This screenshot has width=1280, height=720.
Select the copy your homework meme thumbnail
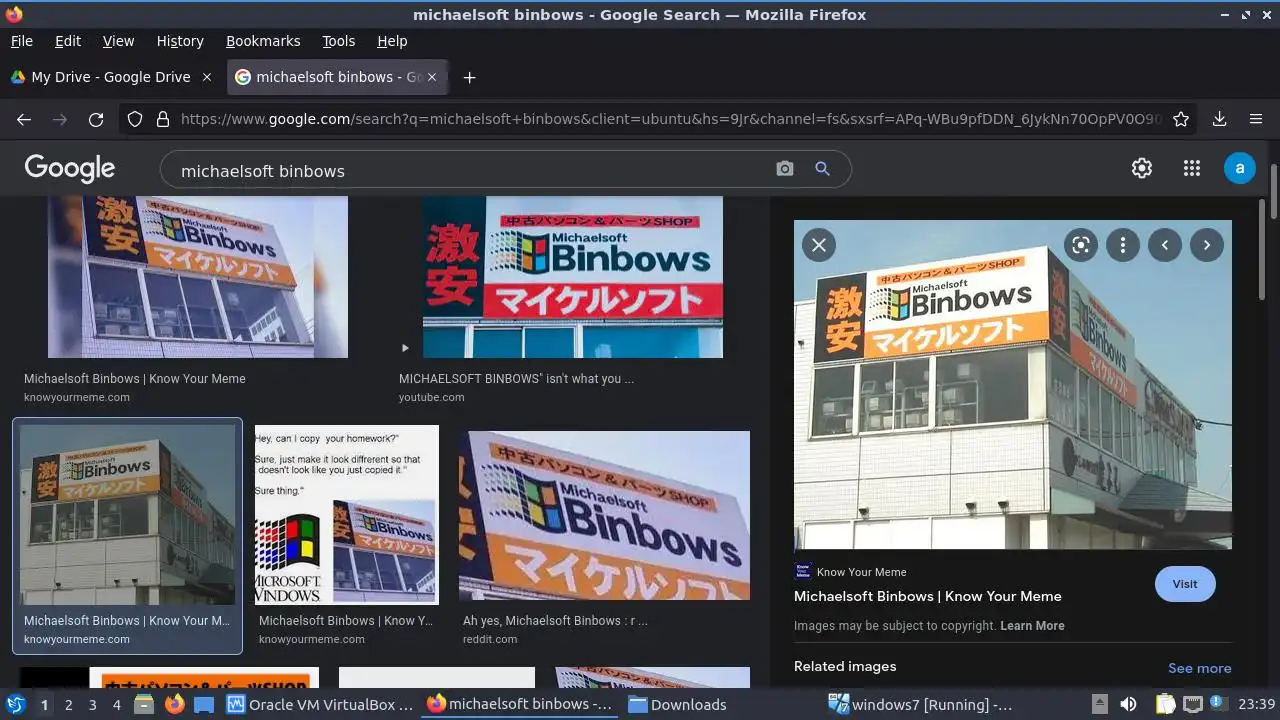(x=347, y=515)
